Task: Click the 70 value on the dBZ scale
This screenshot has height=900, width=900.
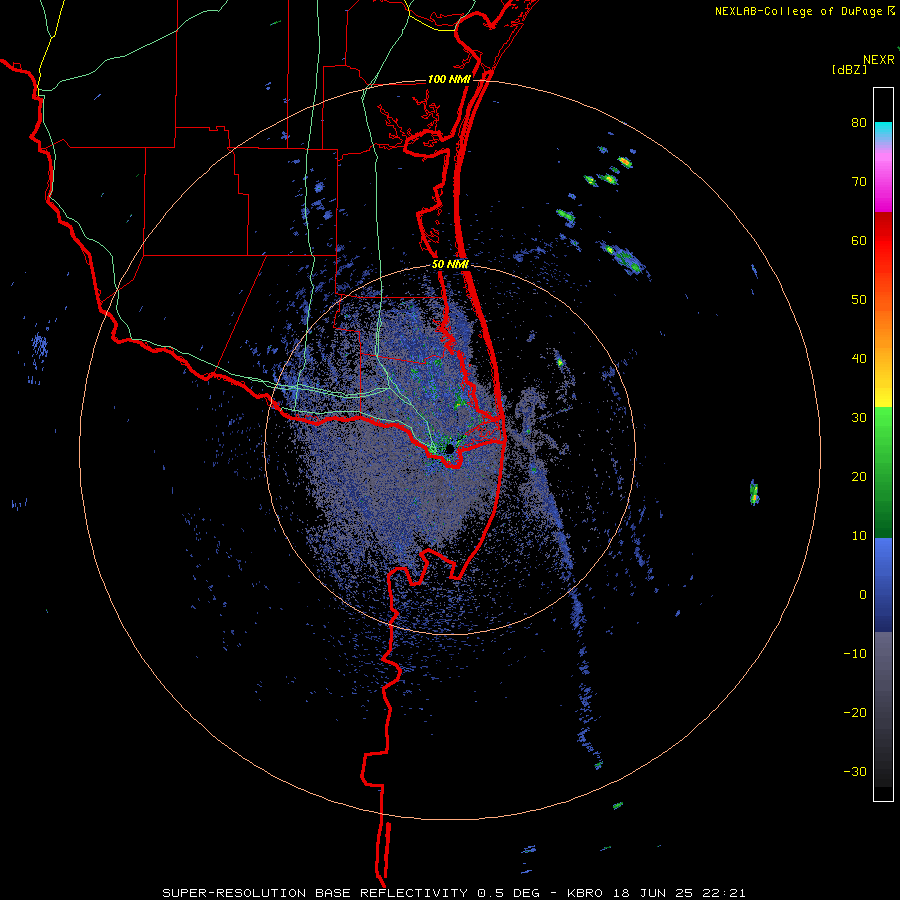Action: point(859,182)
